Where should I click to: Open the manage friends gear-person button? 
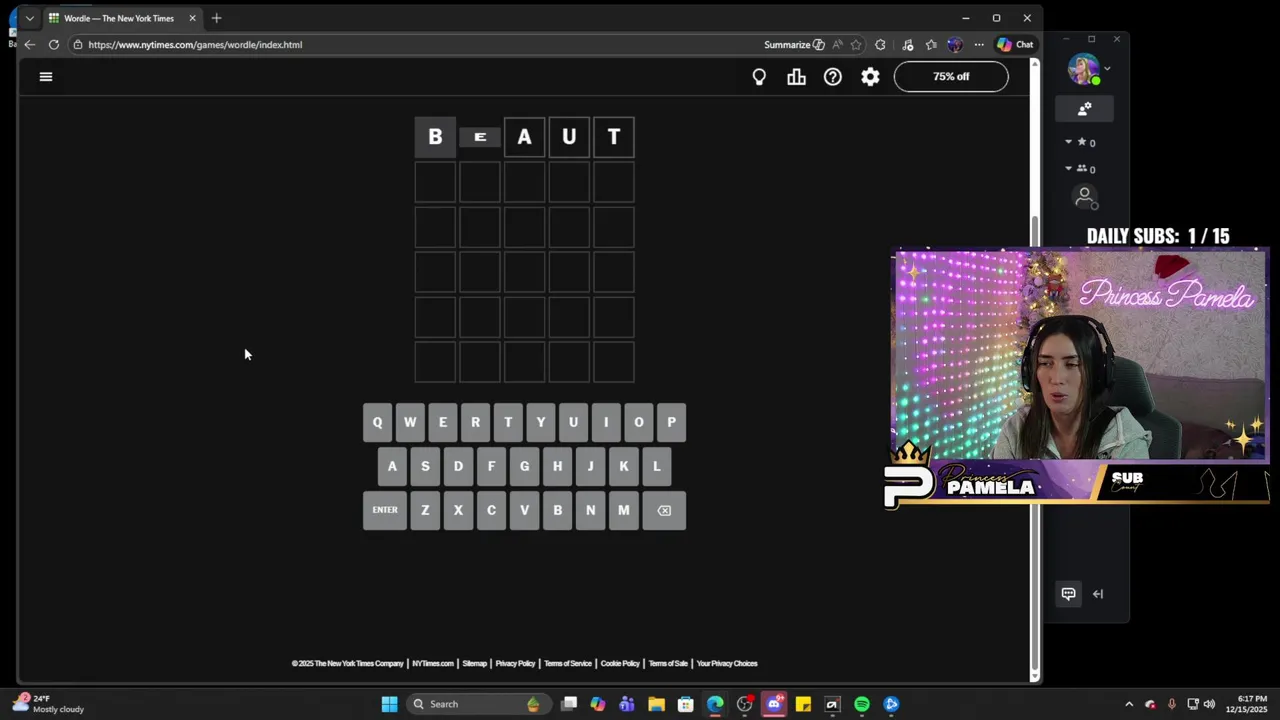click(1085, 108)
